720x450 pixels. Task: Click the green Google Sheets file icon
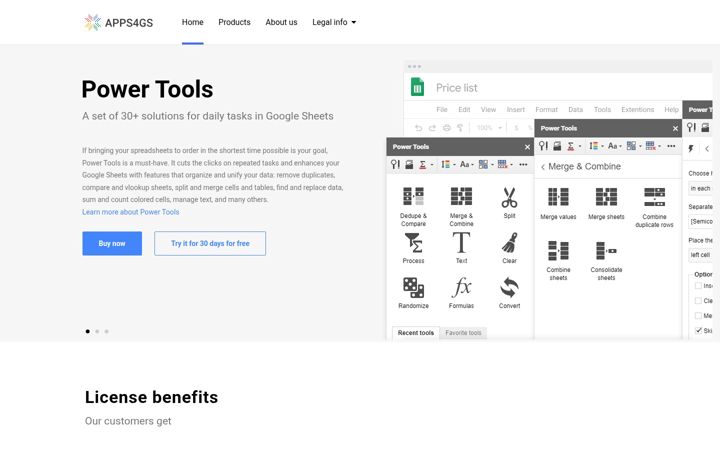click(417, 87)
